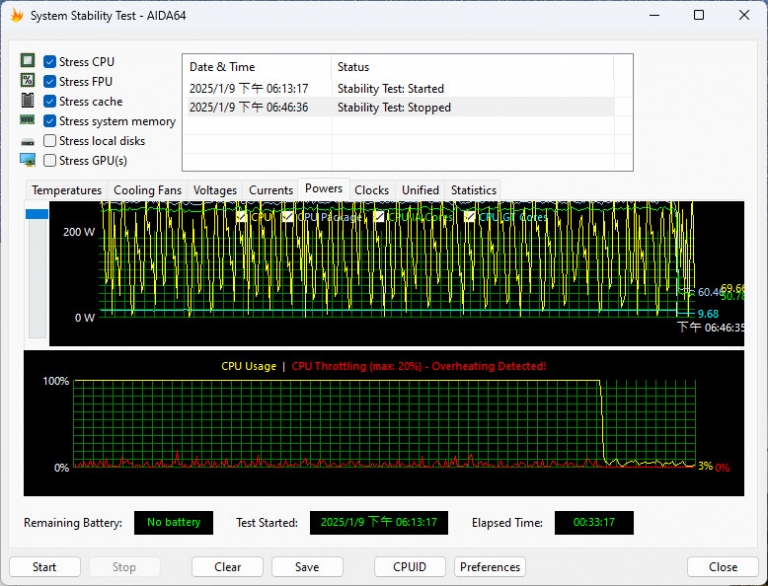Open the Voltages tab
The height and width of the screenshot is (586, 768).
215,190
